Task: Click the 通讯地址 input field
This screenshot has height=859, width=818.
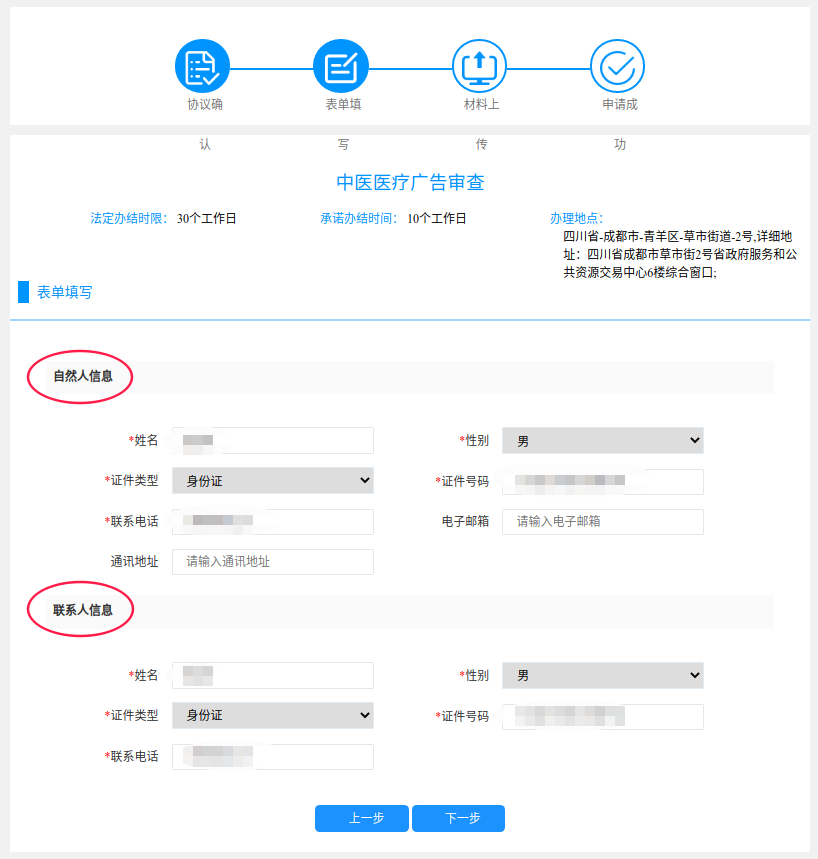Action: (x=272, y=562)
